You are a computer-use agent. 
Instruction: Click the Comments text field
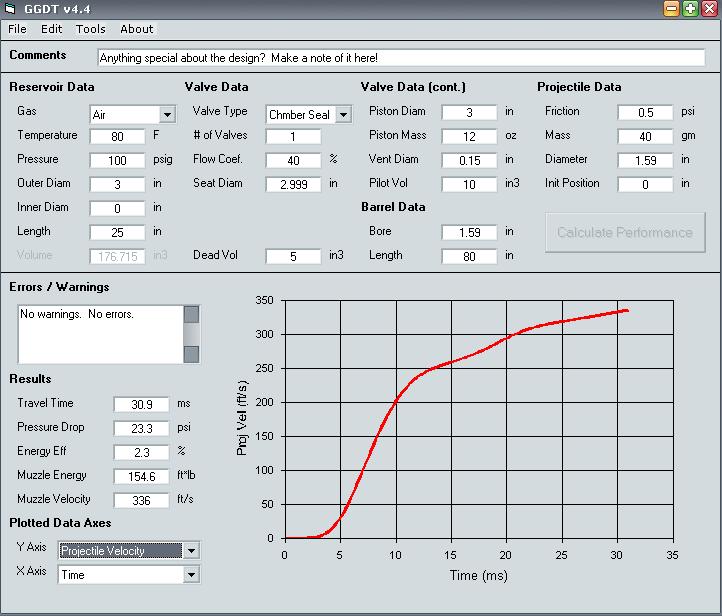pos(400,58)
